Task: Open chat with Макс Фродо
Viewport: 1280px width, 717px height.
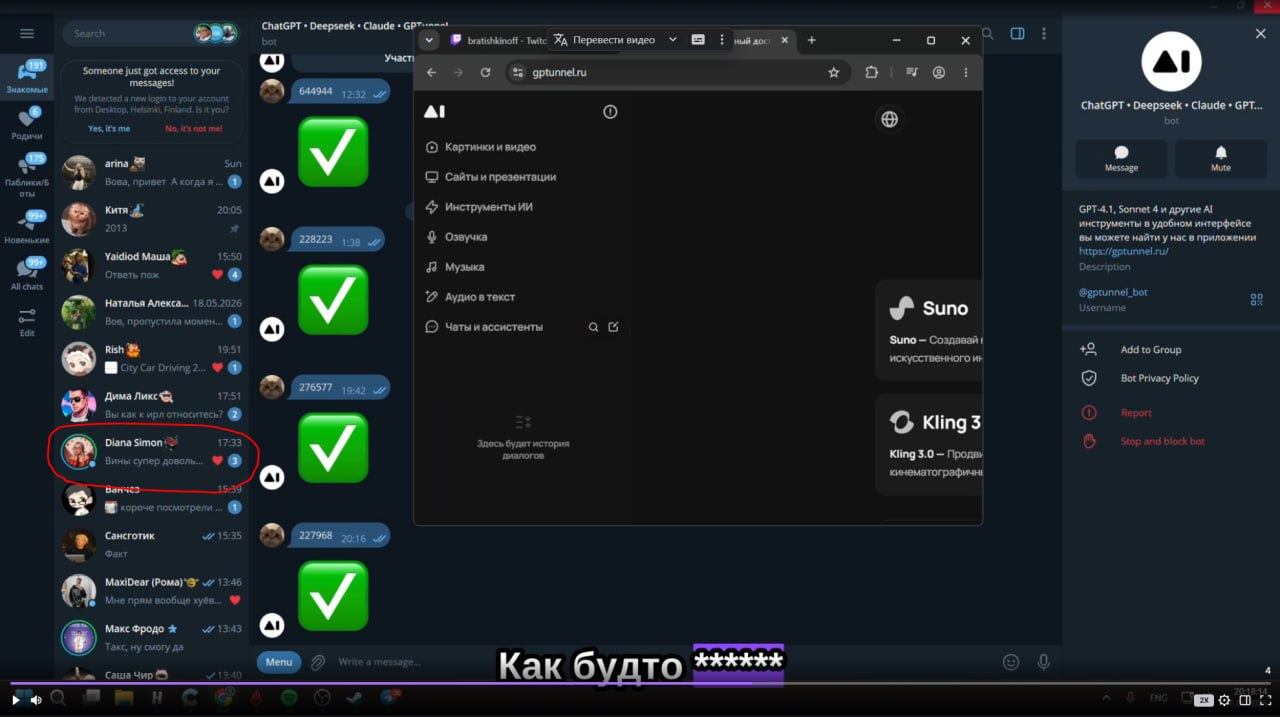Action: coord(152,637)
